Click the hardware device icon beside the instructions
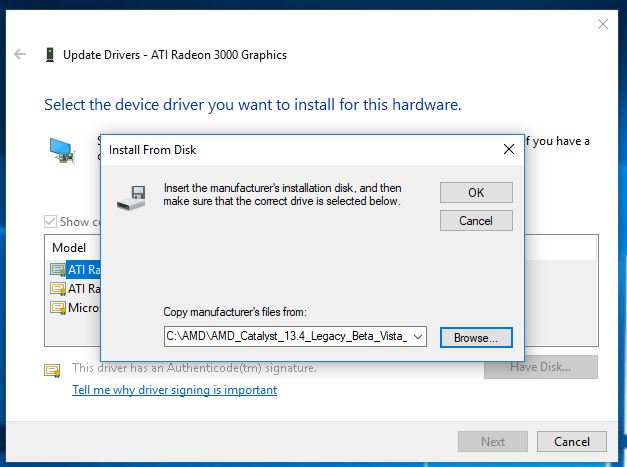Image resolution: width=627 pixels, height=467 pixels. pos(62,150)
